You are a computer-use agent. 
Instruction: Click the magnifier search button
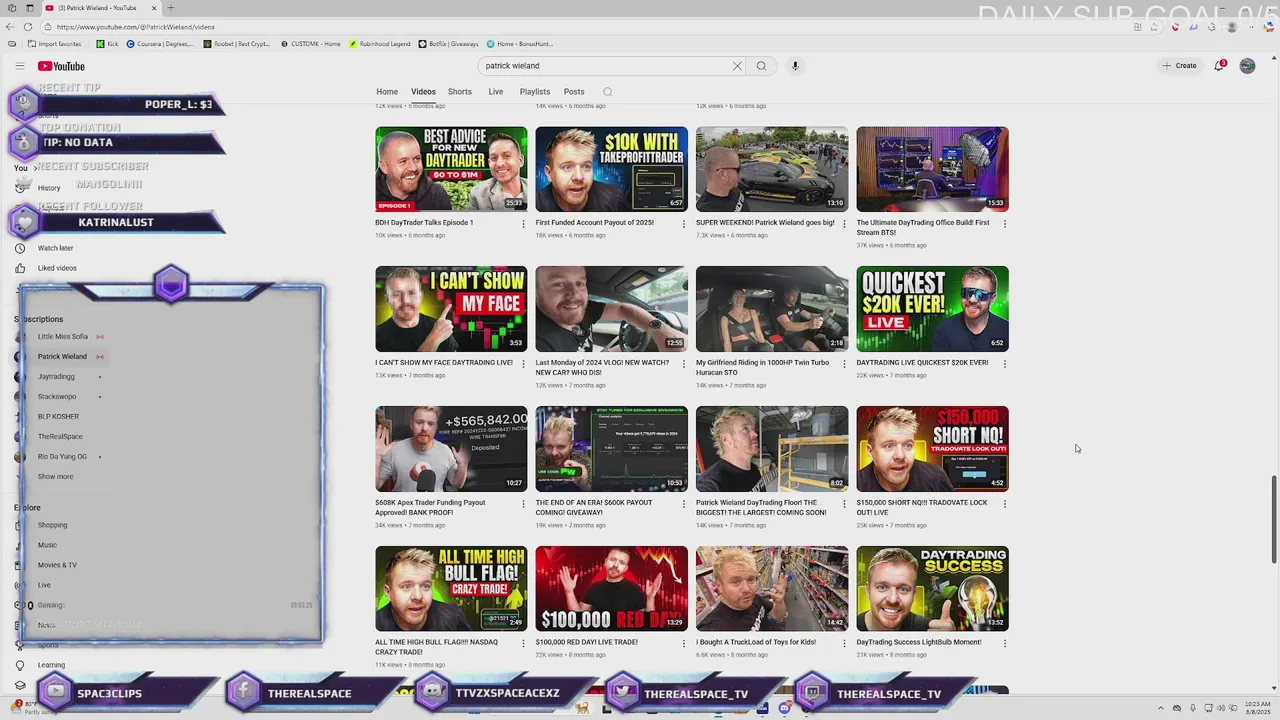(761, 66)
